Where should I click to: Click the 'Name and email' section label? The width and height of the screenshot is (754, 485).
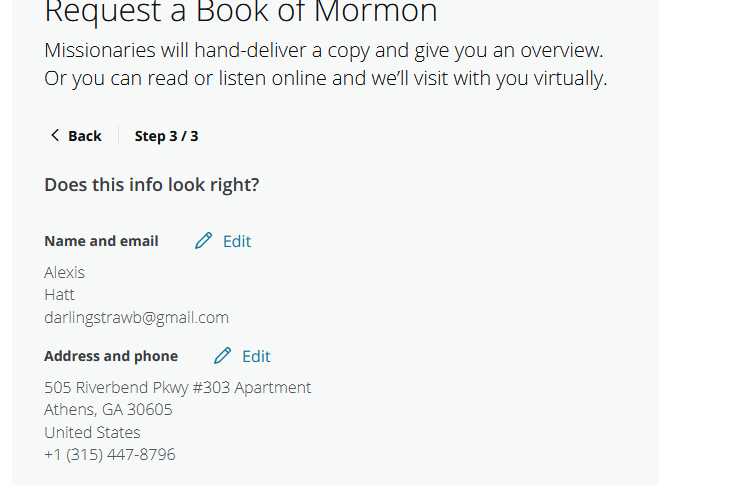pos(101,241)
